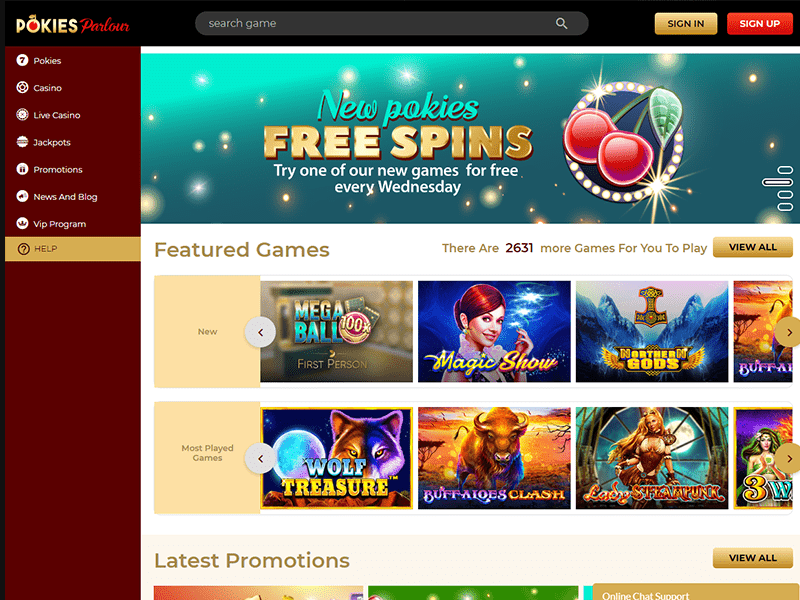
Task: Click VIEW ALL beside Featured Games
Action: tap(753, 247)
